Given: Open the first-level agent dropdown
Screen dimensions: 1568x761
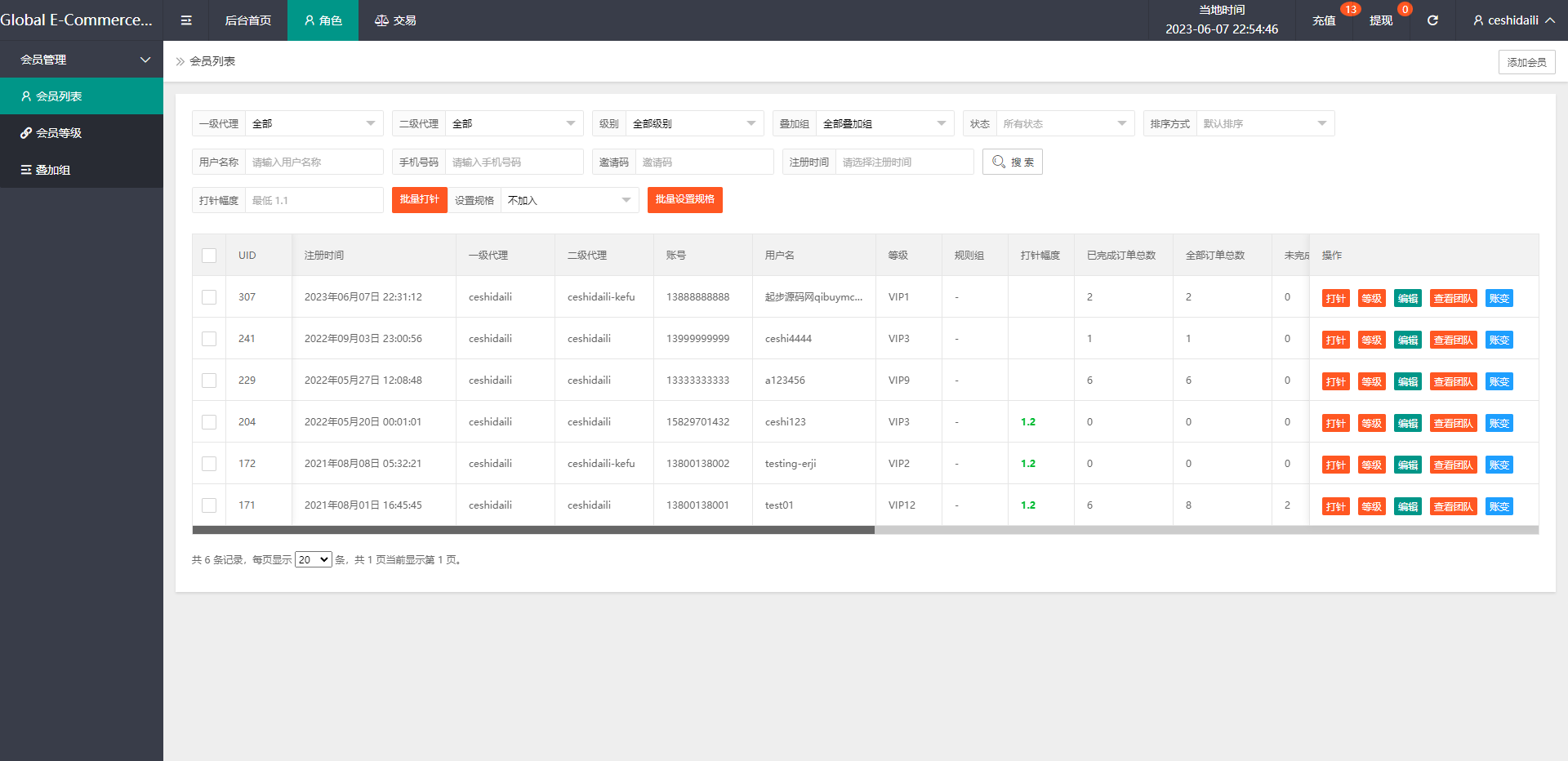Looking at the screenshot, I should (x=314, y=123).
